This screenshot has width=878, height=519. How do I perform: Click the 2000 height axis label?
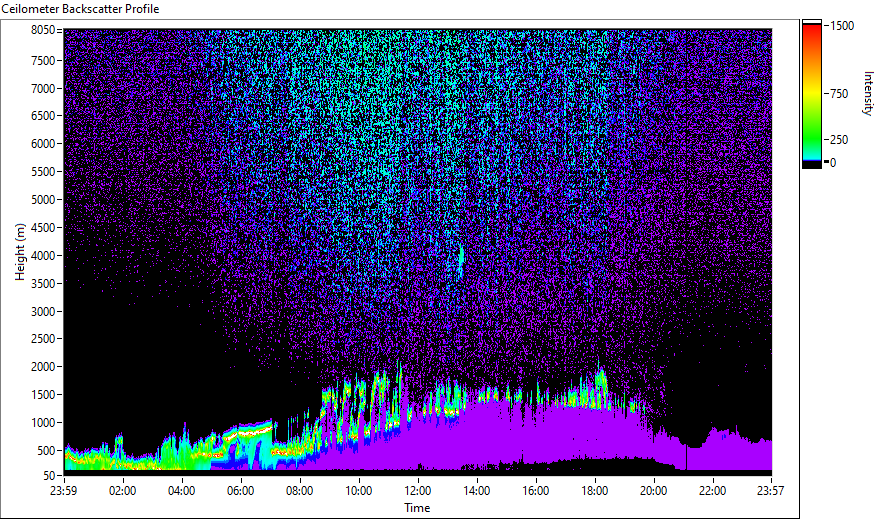coord(43,367)
